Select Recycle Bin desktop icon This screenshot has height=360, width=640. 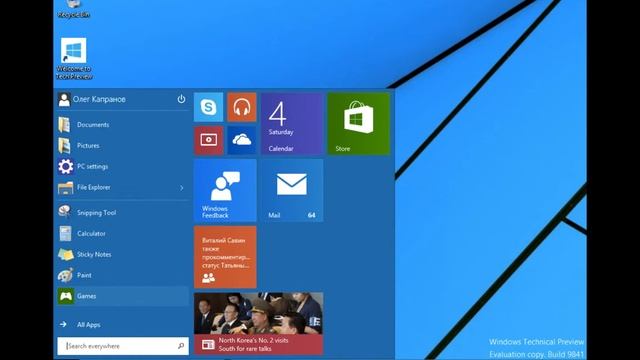click(73, 9)
